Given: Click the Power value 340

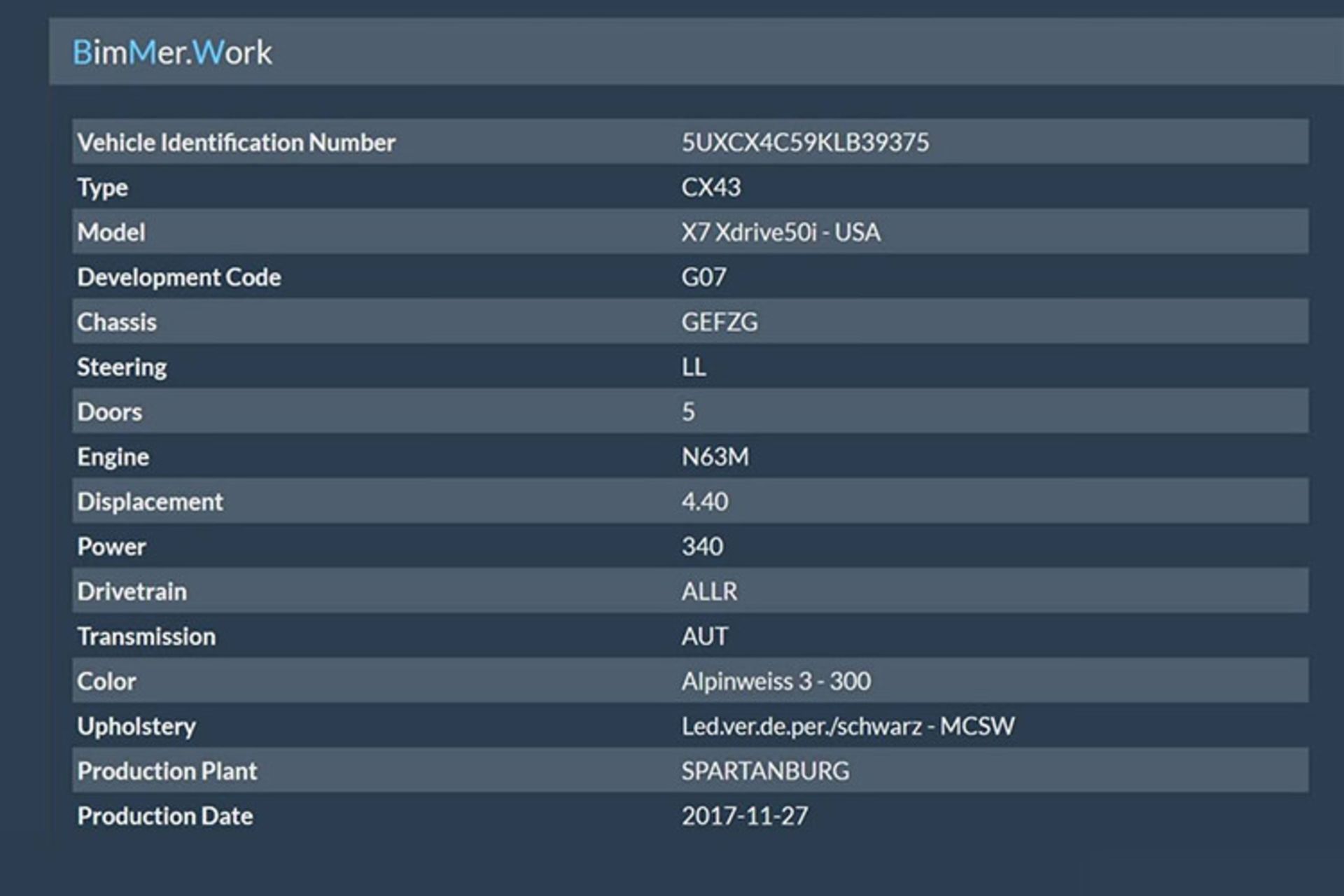Looking at the screenshot, I should point(702,546).
